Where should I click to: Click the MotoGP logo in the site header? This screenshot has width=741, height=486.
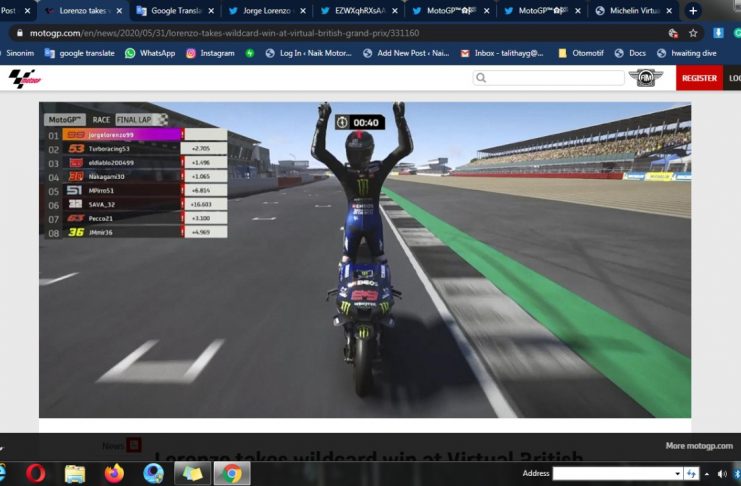coord(22,77)
